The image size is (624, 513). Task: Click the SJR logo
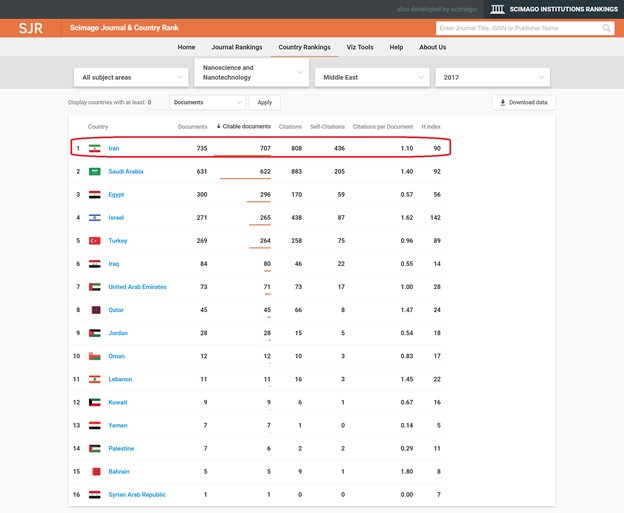pos(31,28)
